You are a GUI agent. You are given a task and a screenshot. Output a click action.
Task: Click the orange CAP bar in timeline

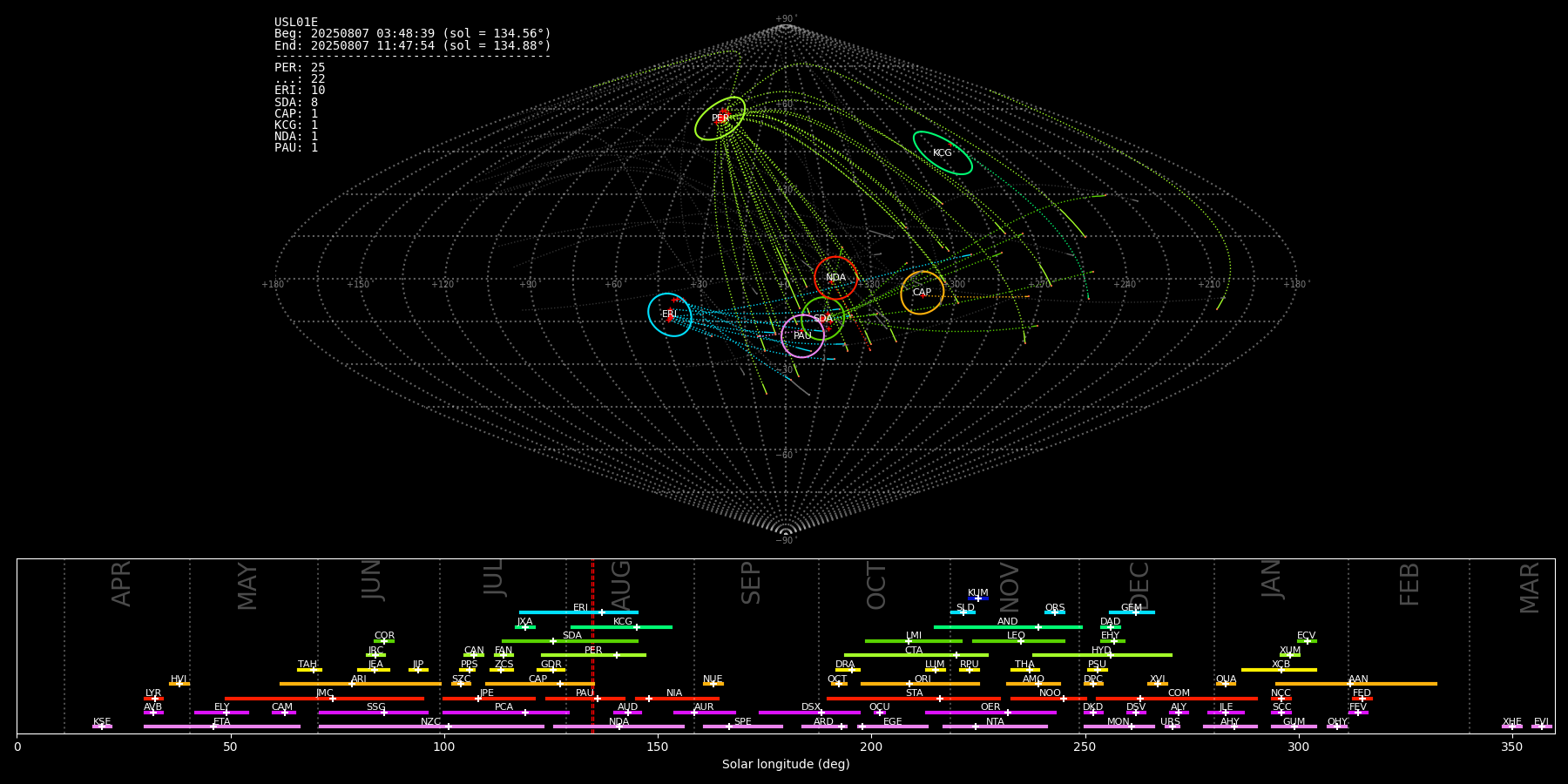click(540, 684)
